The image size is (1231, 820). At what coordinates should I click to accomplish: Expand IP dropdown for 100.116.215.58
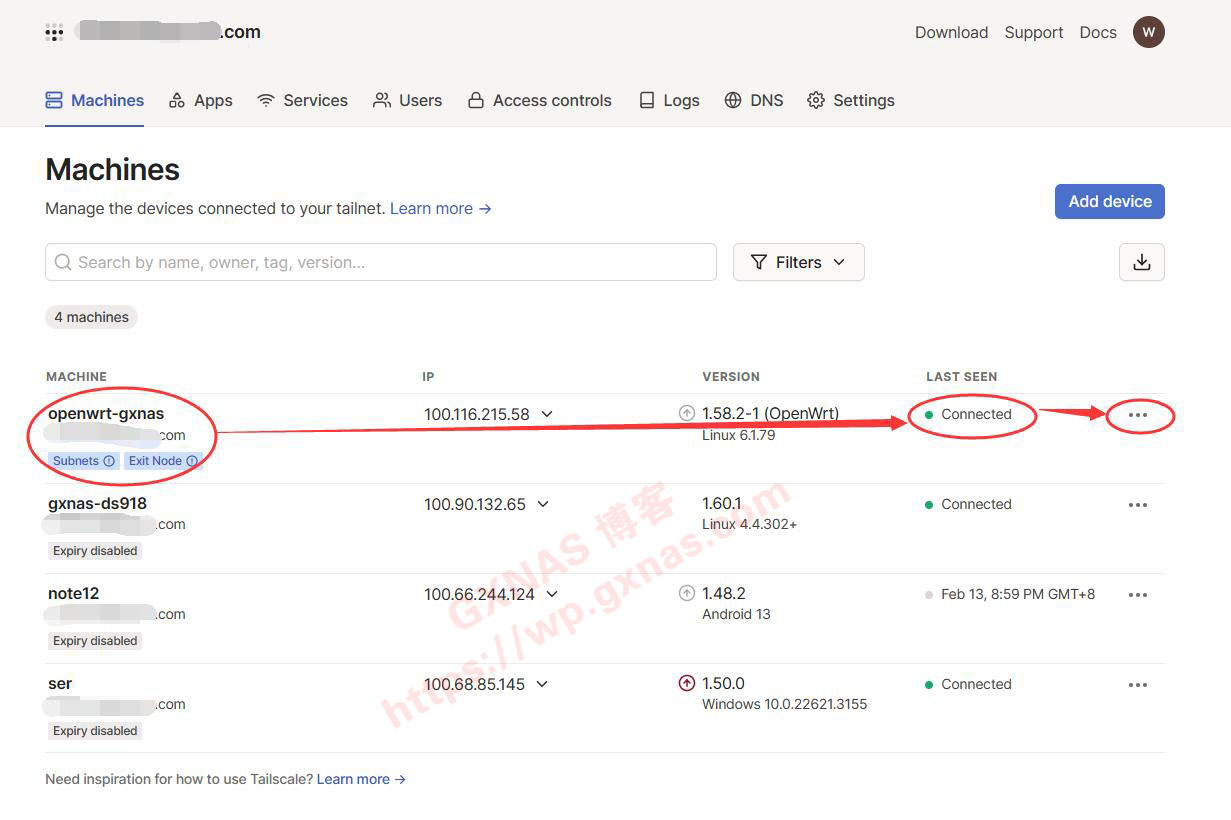[x=546, y=414]
